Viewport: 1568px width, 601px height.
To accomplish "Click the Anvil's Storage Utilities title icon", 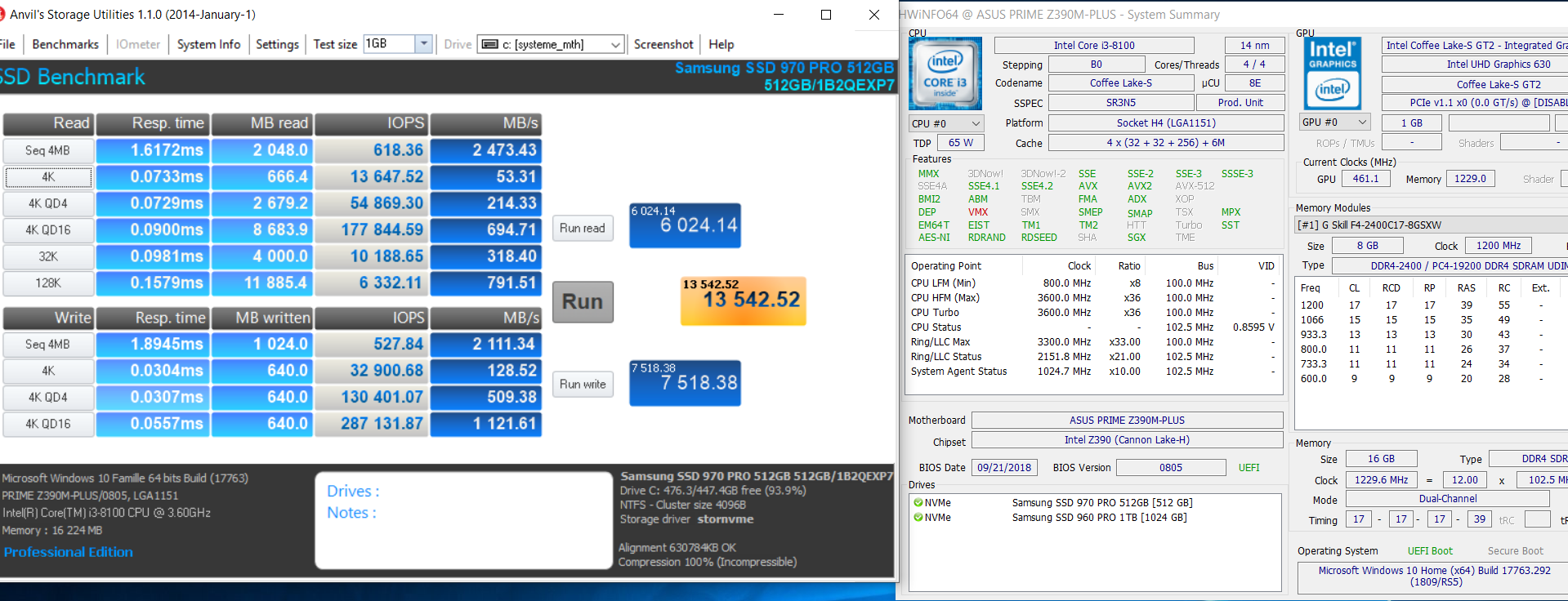I will point(2,15).
